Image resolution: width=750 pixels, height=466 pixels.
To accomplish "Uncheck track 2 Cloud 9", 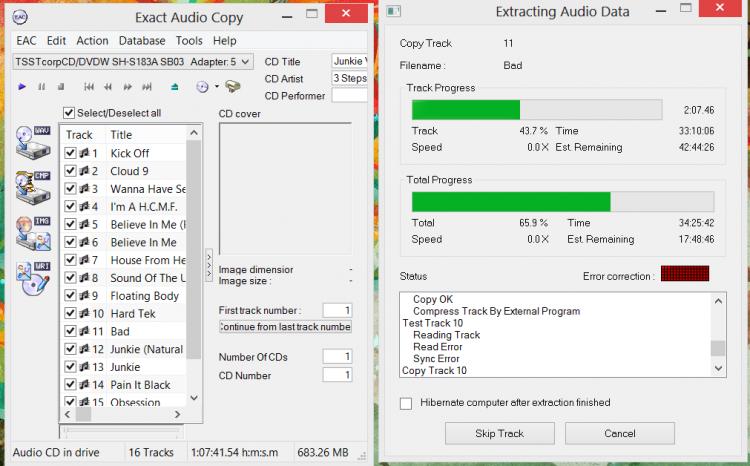I will click(70, 171).
